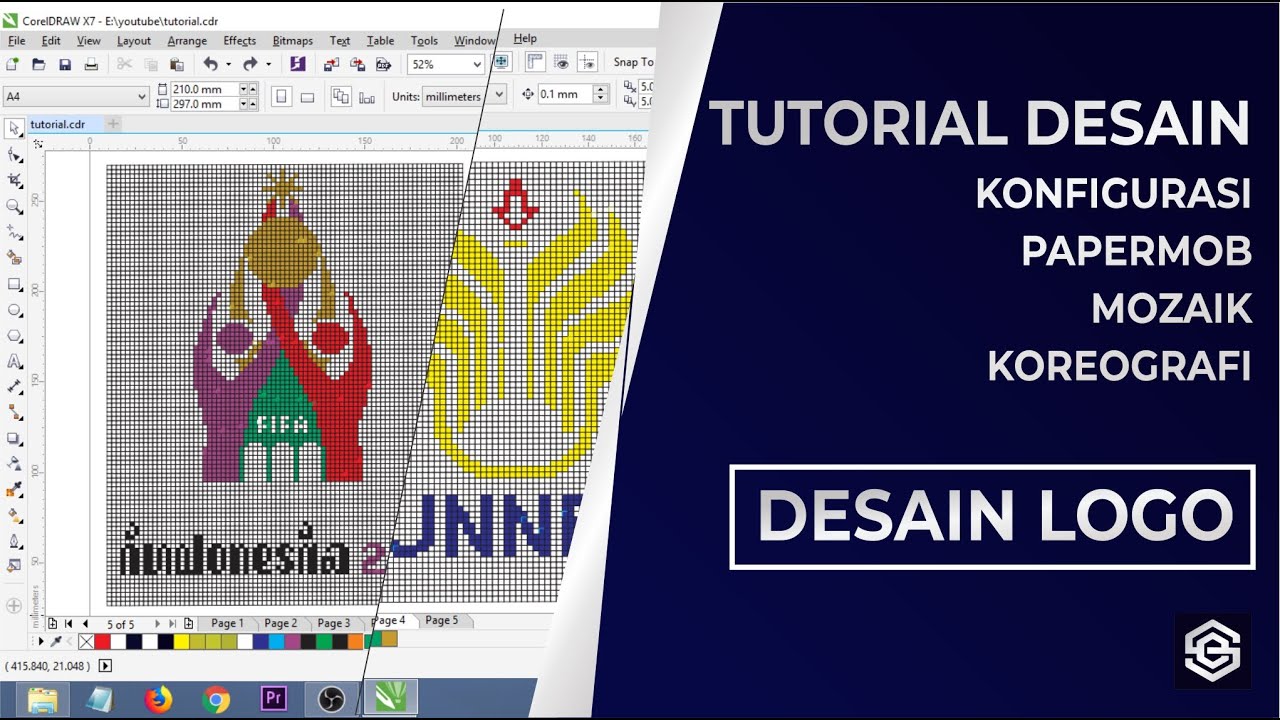Select the Outline Pen tool
Viewport: 1280px width, 720px height.
click(x=14, y=541)
